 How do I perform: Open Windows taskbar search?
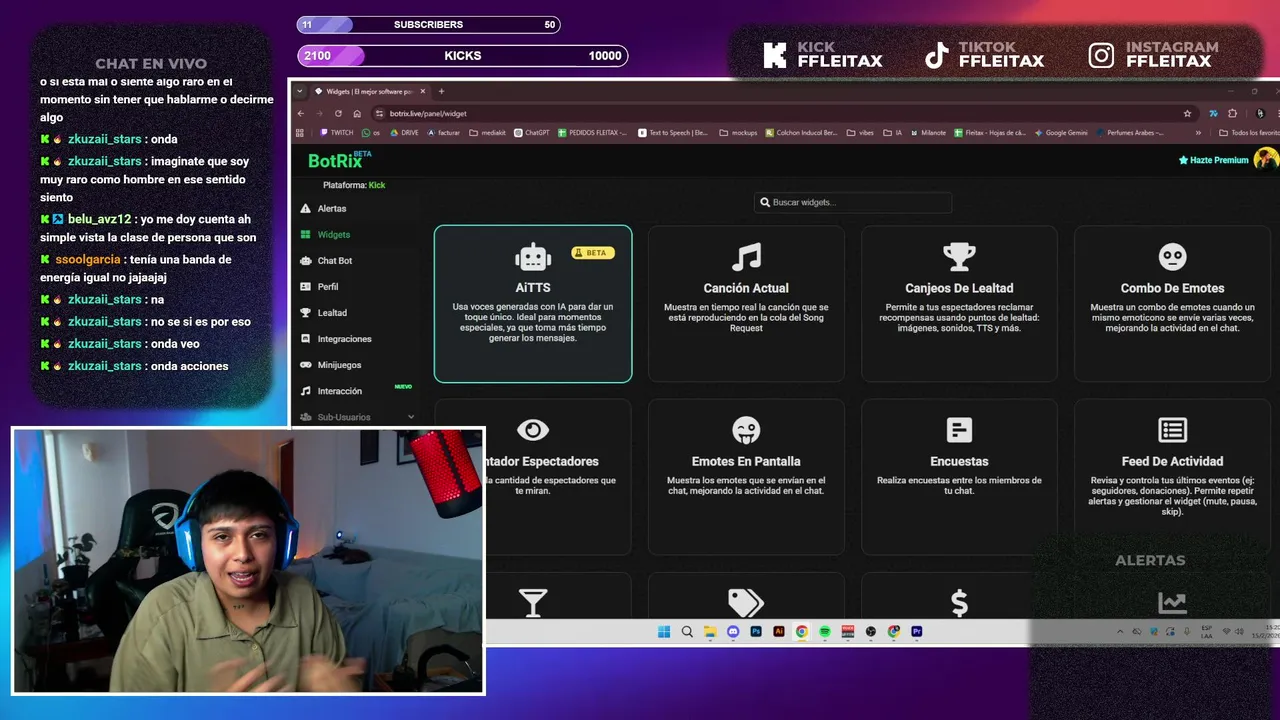(x=687, y=632)
